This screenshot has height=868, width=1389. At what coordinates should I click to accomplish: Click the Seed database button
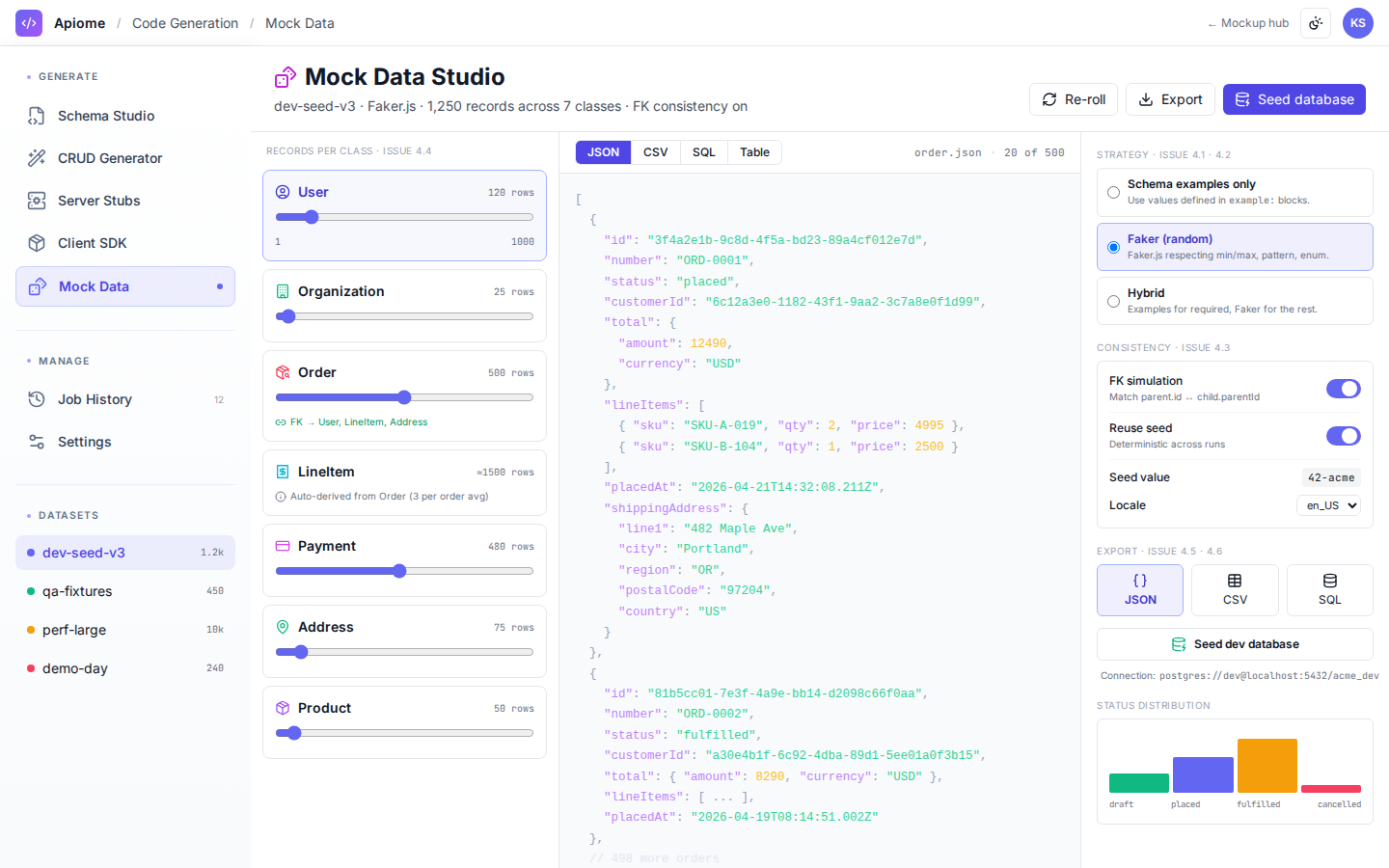point(1294,99)
